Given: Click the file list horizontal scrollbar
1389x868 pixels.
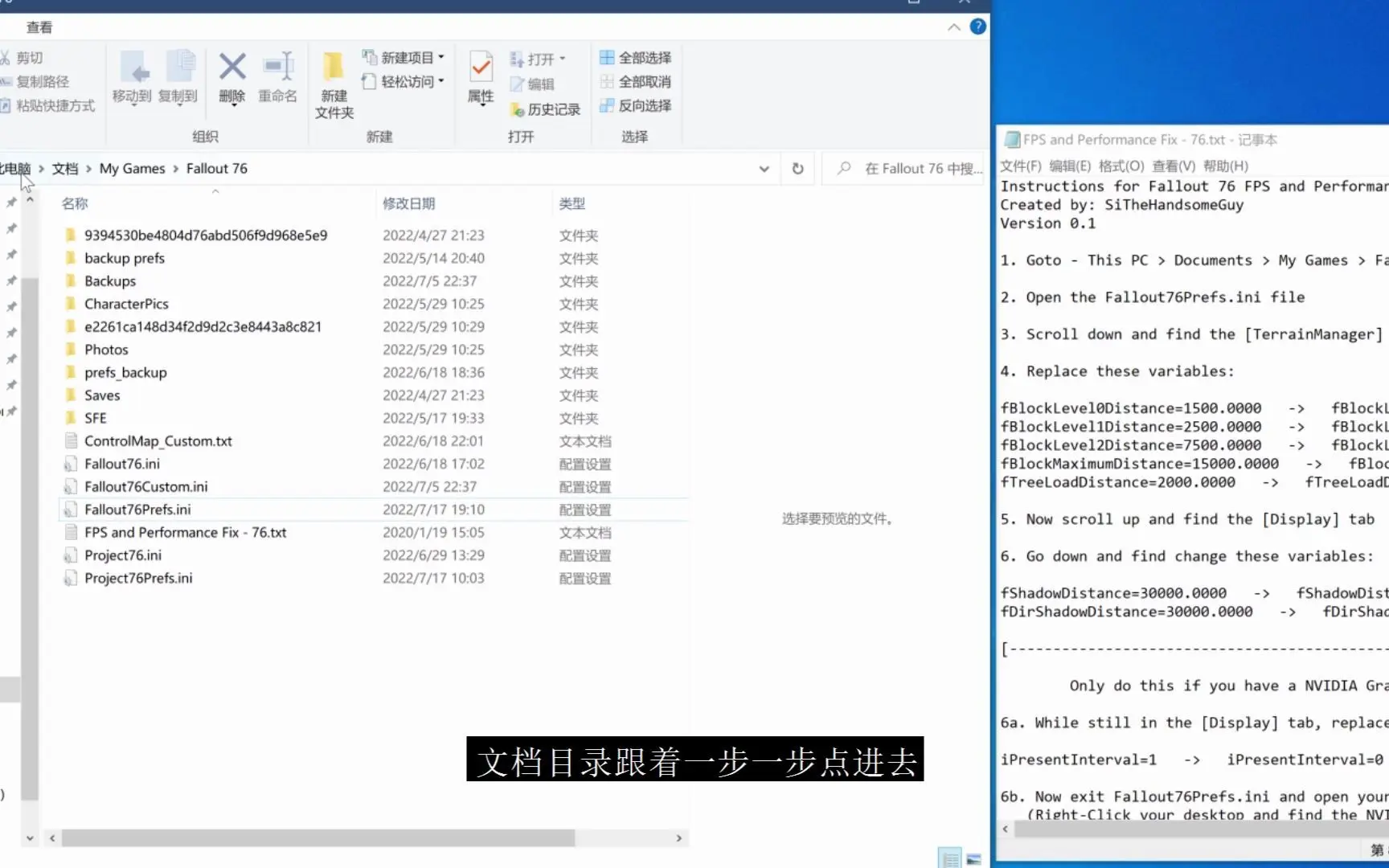Looking at the screenshot, I should (x=318, y=837).
